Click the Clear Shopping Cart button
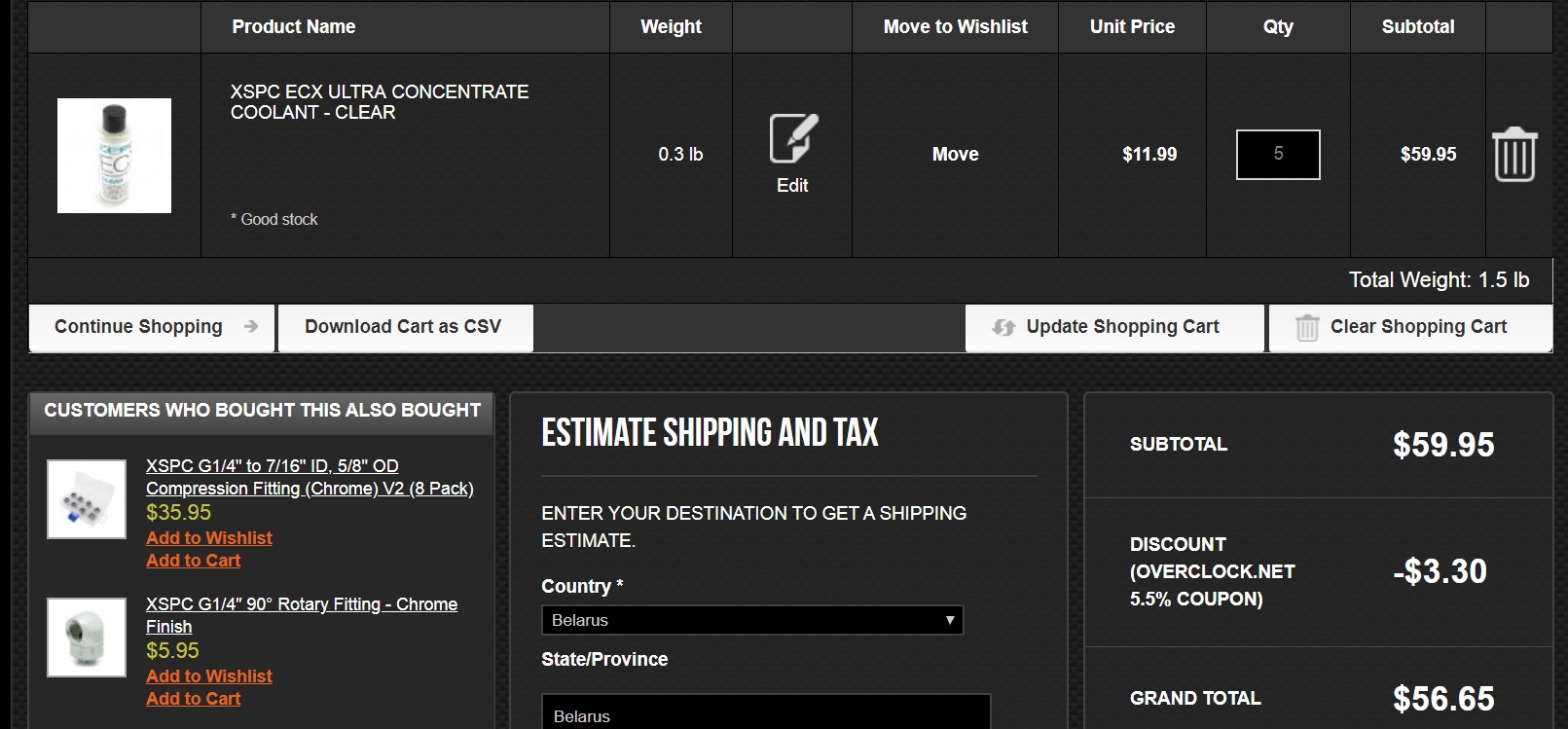The width and height of the screenshot is (1568, 729). 1410,327
